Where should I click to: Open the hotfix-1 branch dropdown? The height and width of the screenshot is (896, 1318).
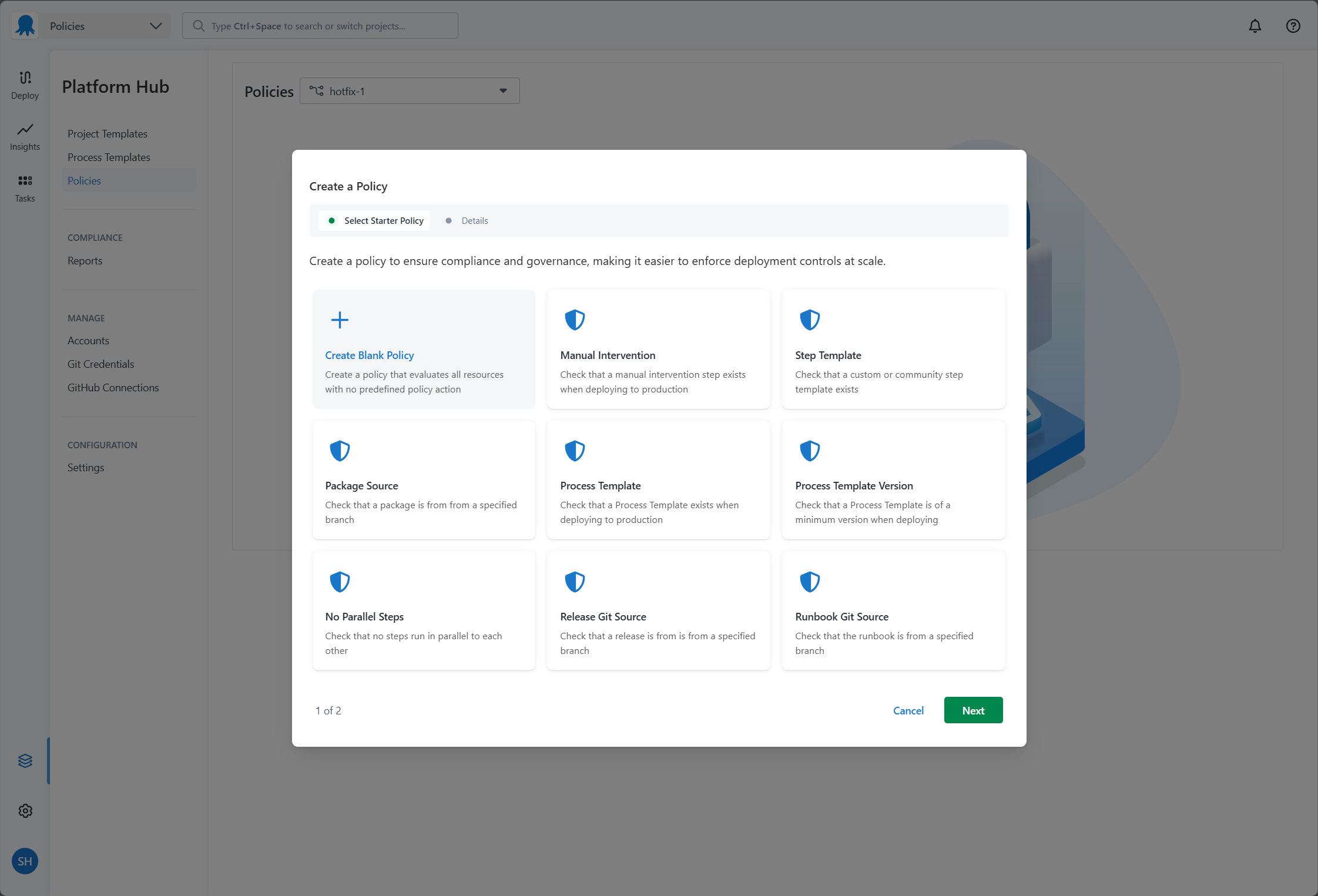coord(410,90)
